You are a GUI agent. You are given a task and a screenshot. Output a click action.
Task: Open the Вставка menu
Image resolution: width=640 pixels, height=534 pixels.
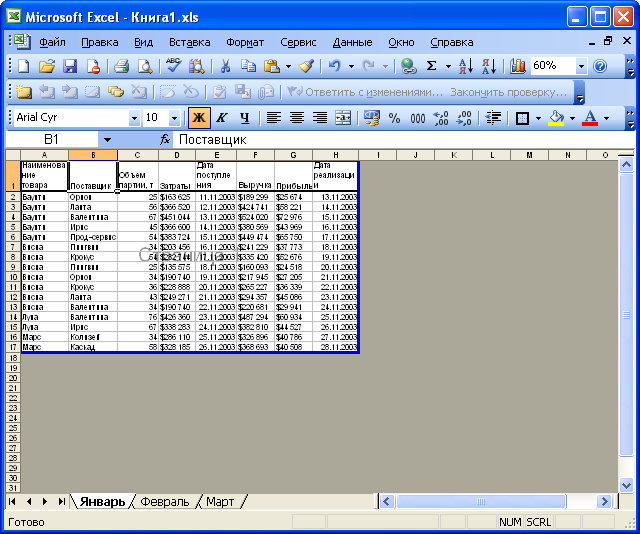190,42
